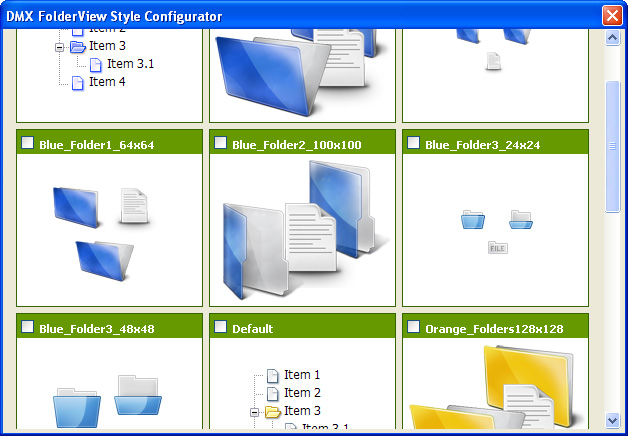The width and height of the screenshot is (628, 436).
Task: Close the Style Configurator window
Action: click(x=612, y=16)
